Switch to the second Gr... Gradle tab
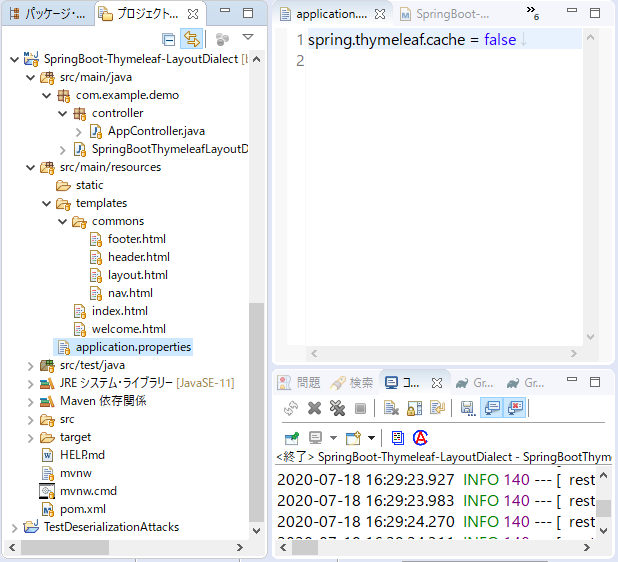 click(x=526, y=383)
